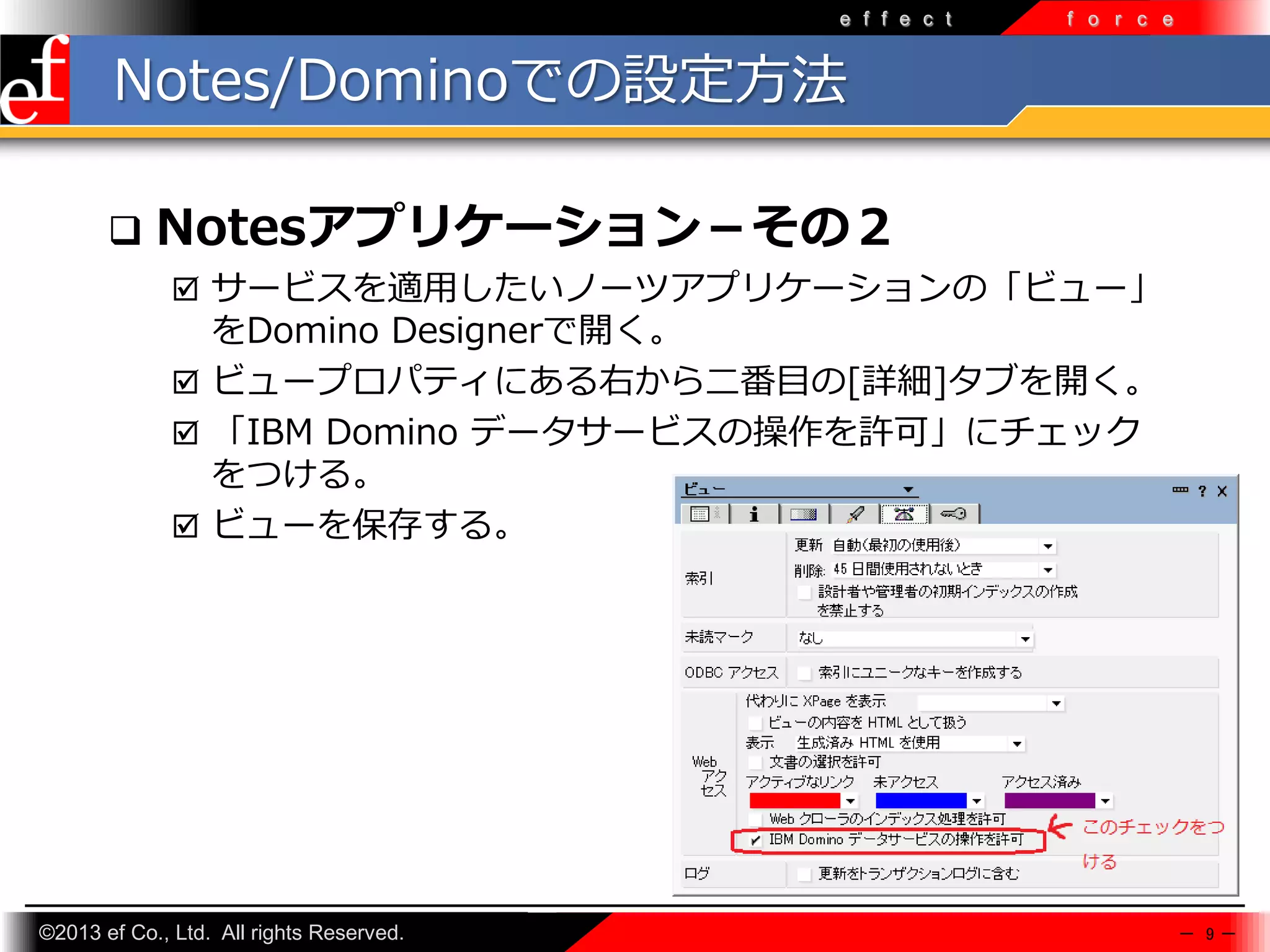Click the Web アクセス section label
The width and height of the screenshot is (1270, 952).
[x=709, y=776]
